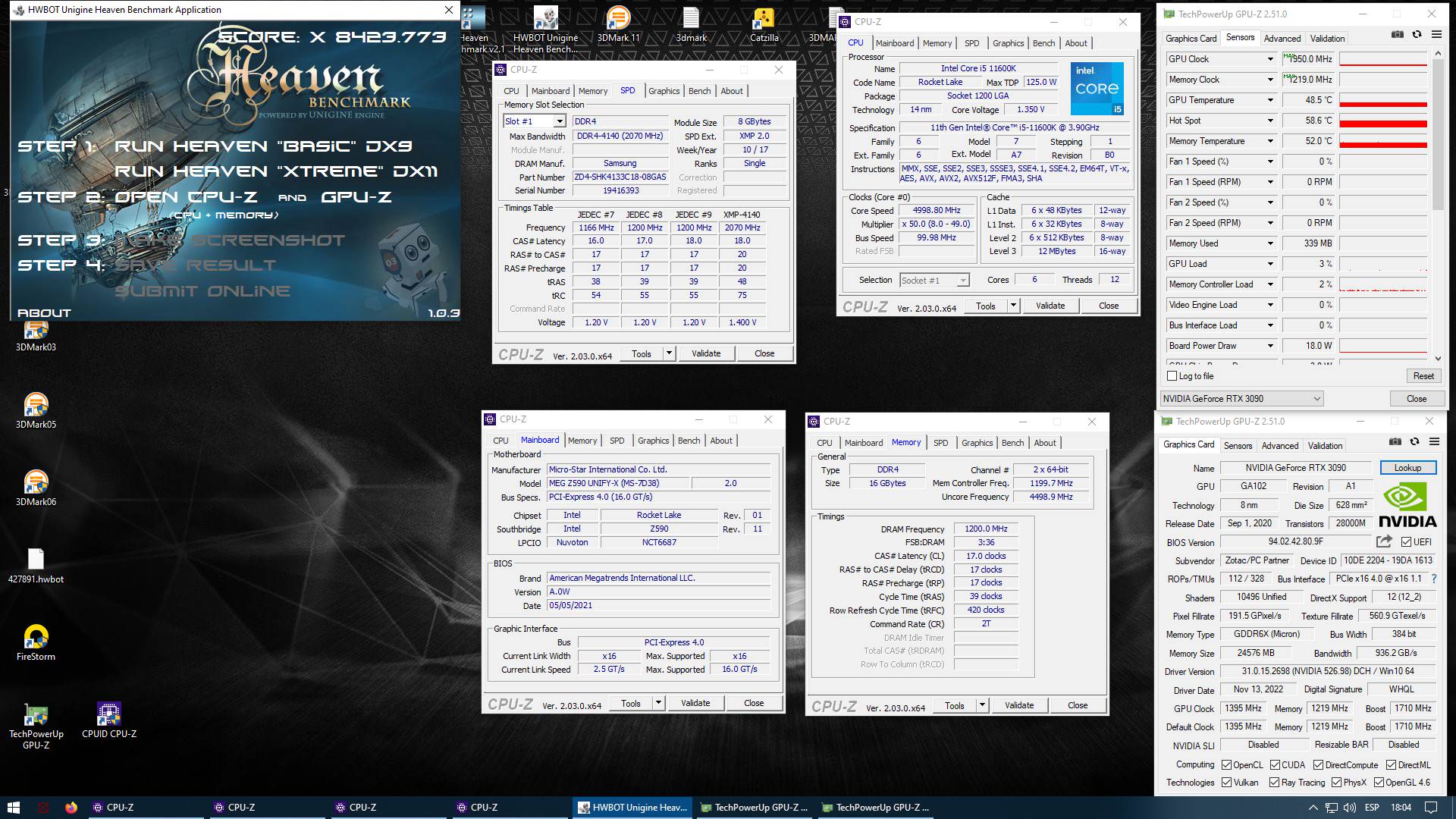This screenshot has width=1456, height=819.
Task: Click the GPU Name field in GPU-Z
Action: [1295, 468]
